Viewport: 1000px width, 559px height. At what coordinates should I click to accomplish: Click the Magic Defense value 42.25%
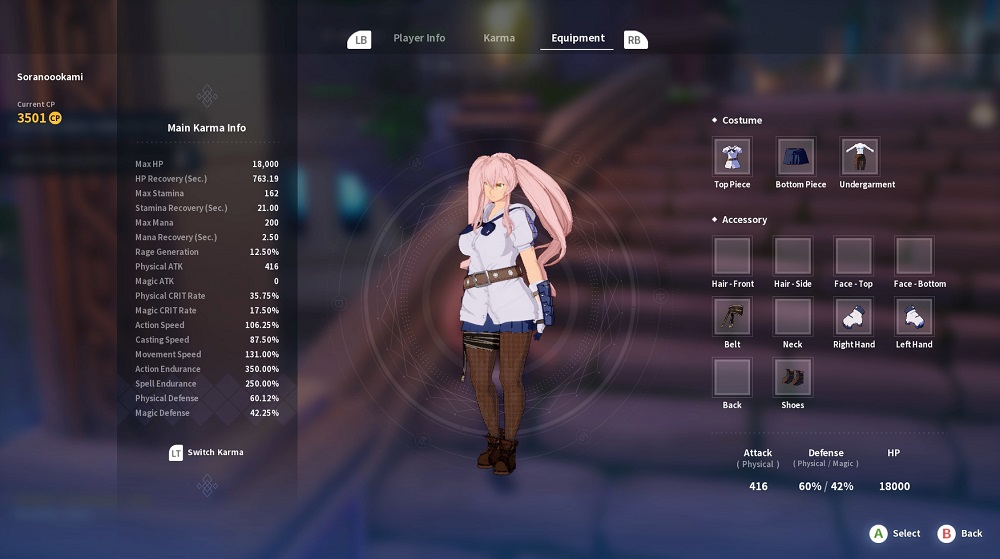pyautogui.click(x=264, y=413)
